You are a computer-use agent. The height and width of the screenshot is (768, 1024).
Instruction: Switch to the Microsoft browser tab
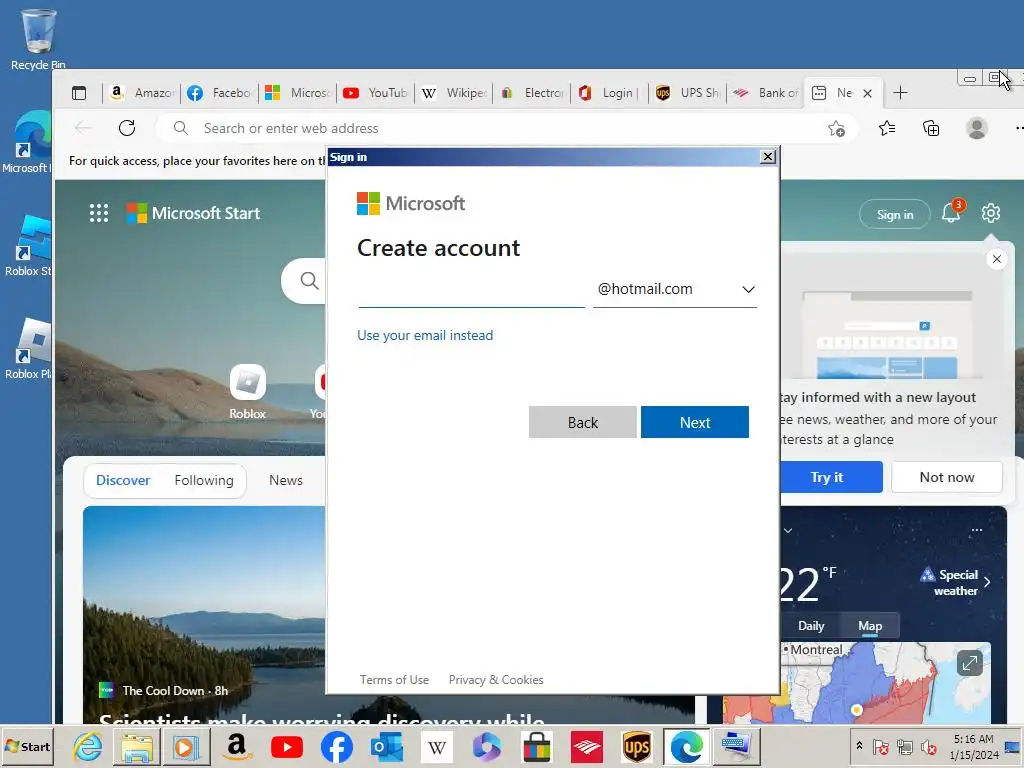[298, 93]
